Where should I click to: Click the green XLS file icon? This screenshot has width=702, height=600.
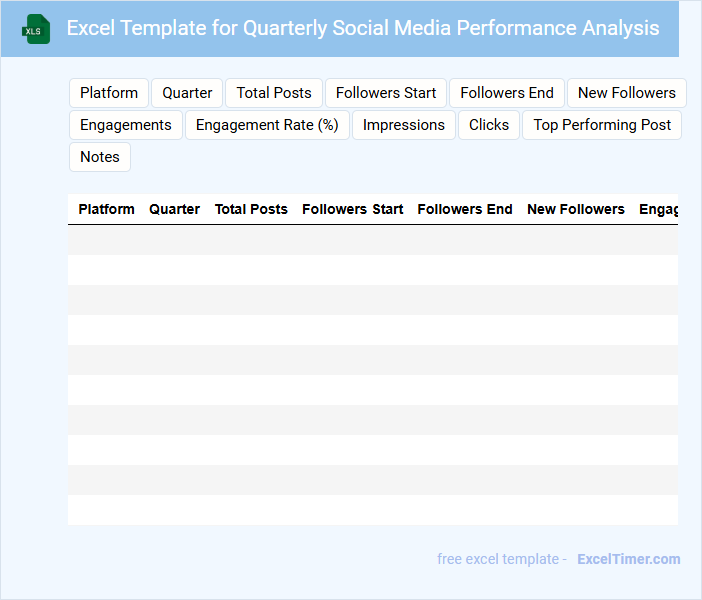coord(37,29)
